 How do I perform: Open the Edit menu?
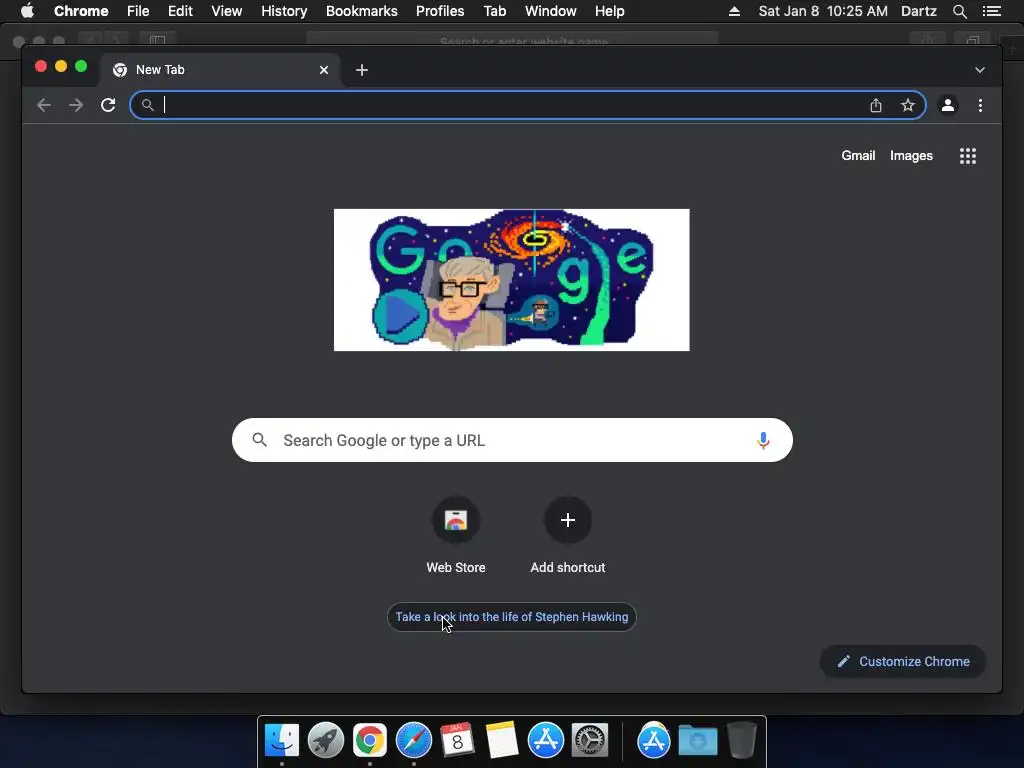click(x=180, y=11)
